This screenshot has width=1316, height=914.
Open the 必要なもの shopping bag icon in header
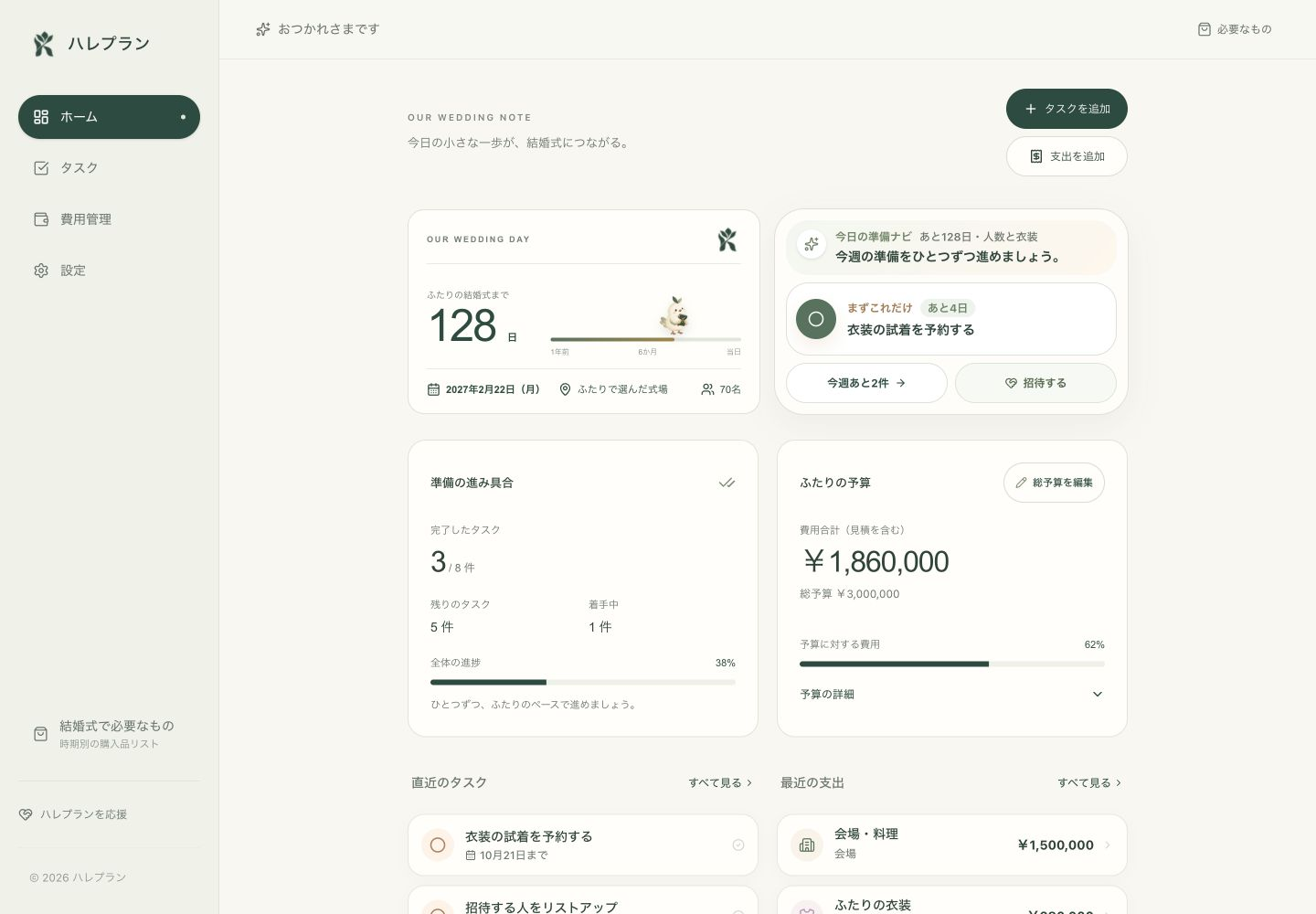(1205, 29)
